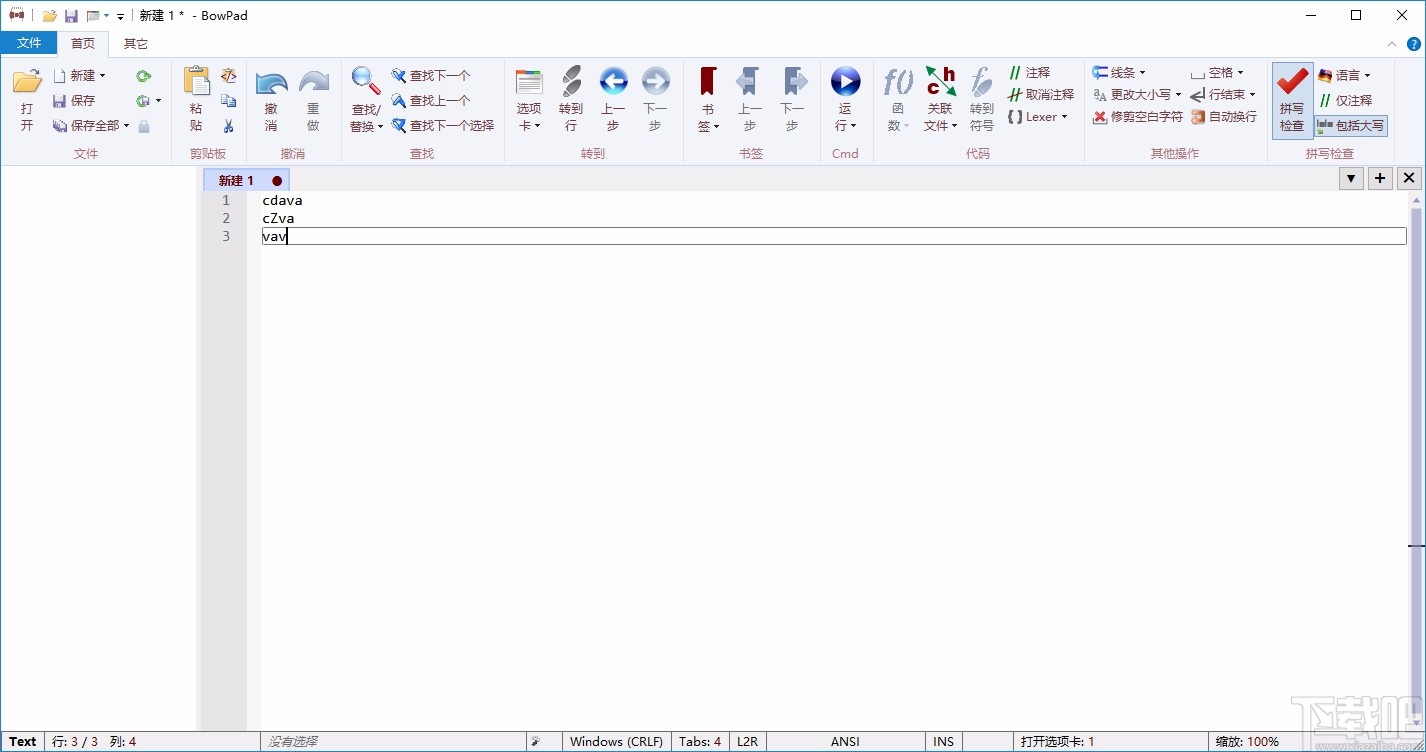
Task: Select the 新建 1 document tab
Action: 246,180
